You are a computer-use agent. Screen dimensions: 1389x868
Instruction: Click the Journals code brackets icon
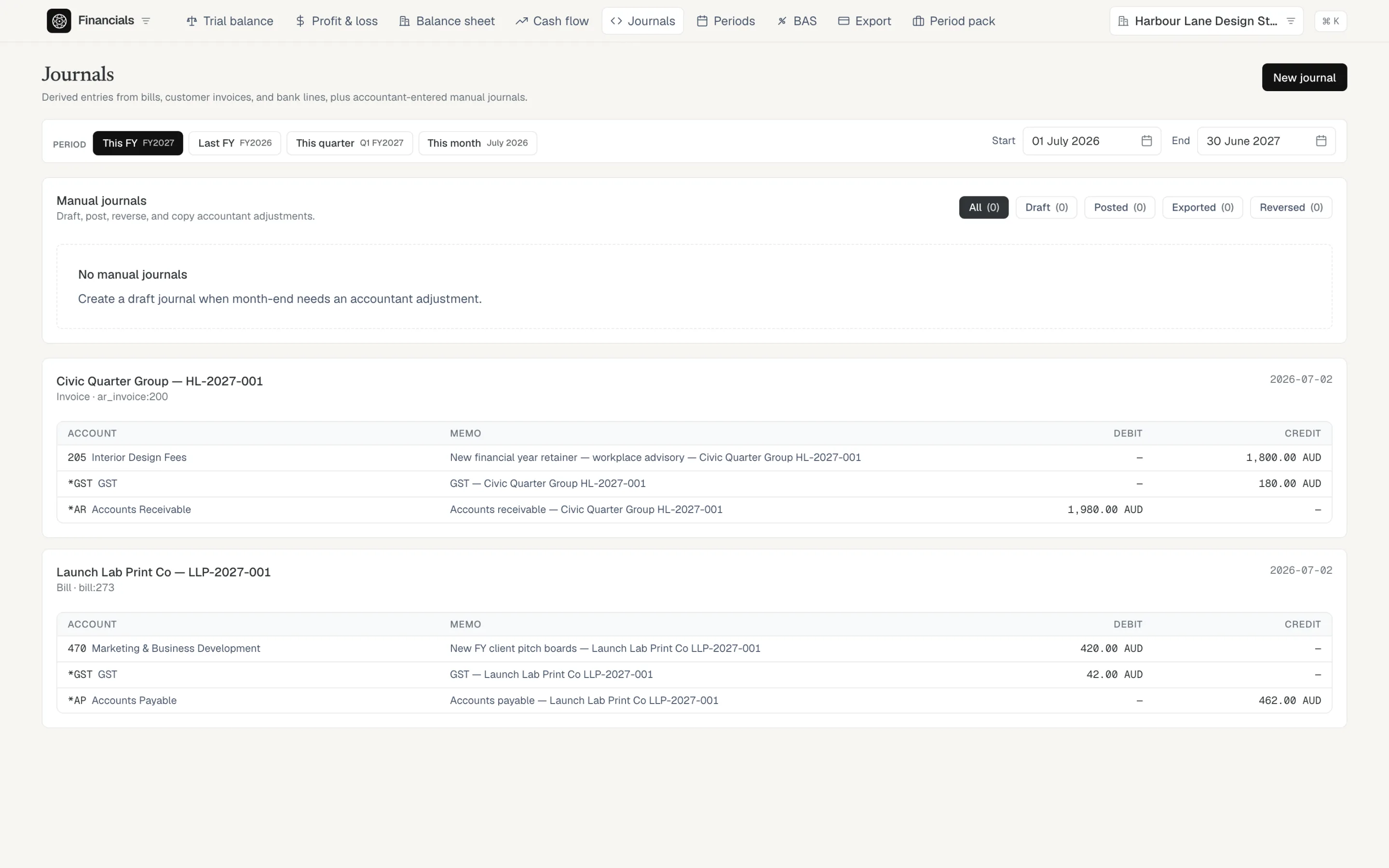(x=616, y=21)
